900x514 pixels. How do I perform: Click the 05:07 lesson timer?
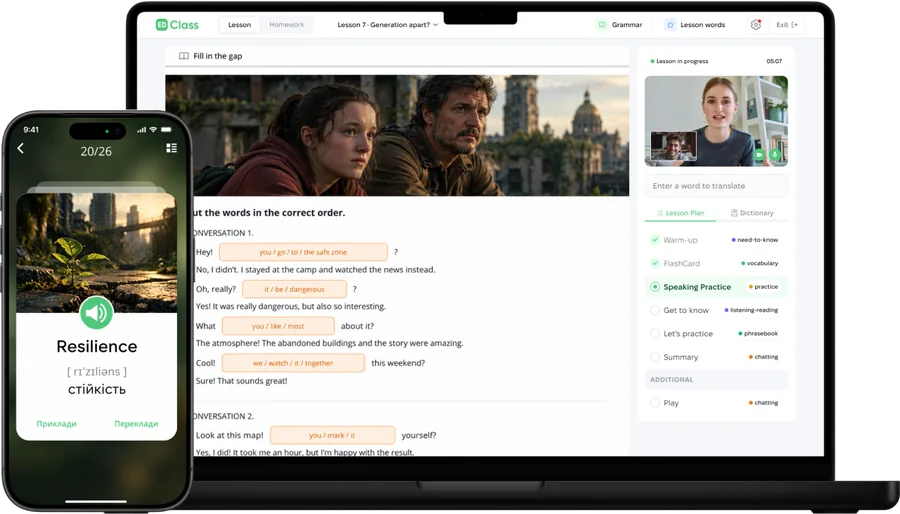click(x=774, y=61)
